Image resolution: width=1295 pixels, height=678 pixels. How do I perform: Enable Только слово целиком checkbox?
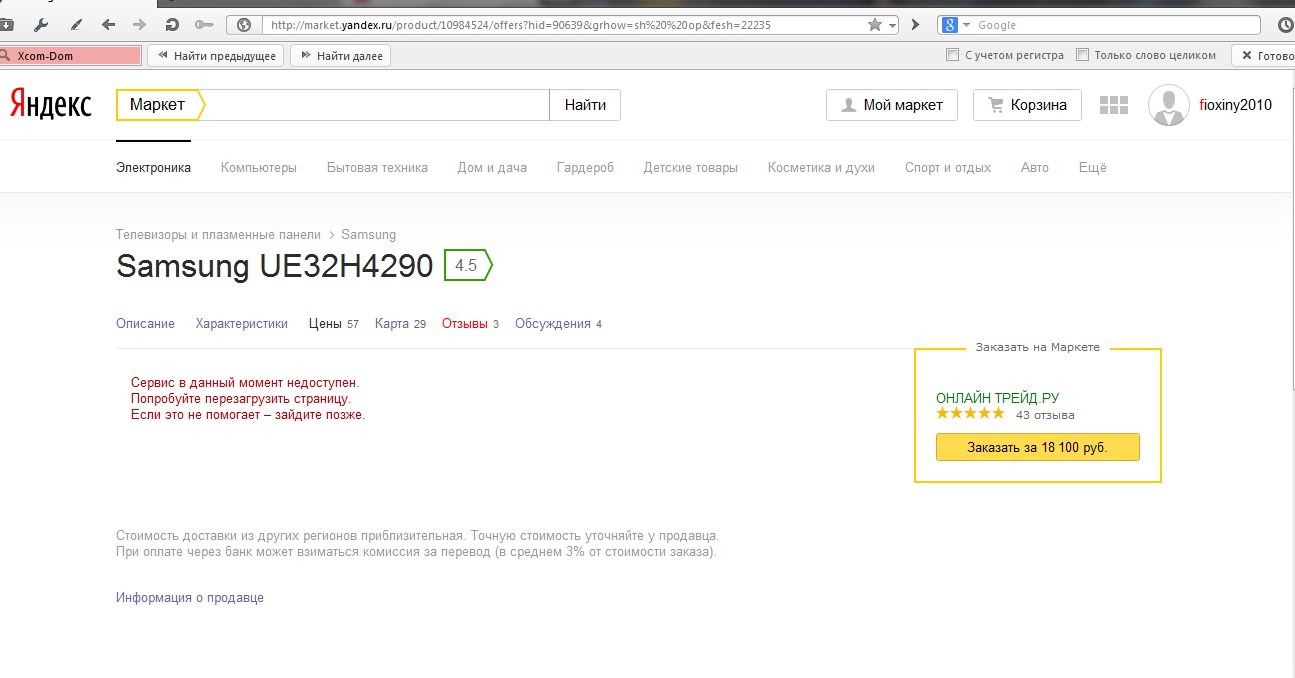pyautogui.click(x=1082, y=55)
